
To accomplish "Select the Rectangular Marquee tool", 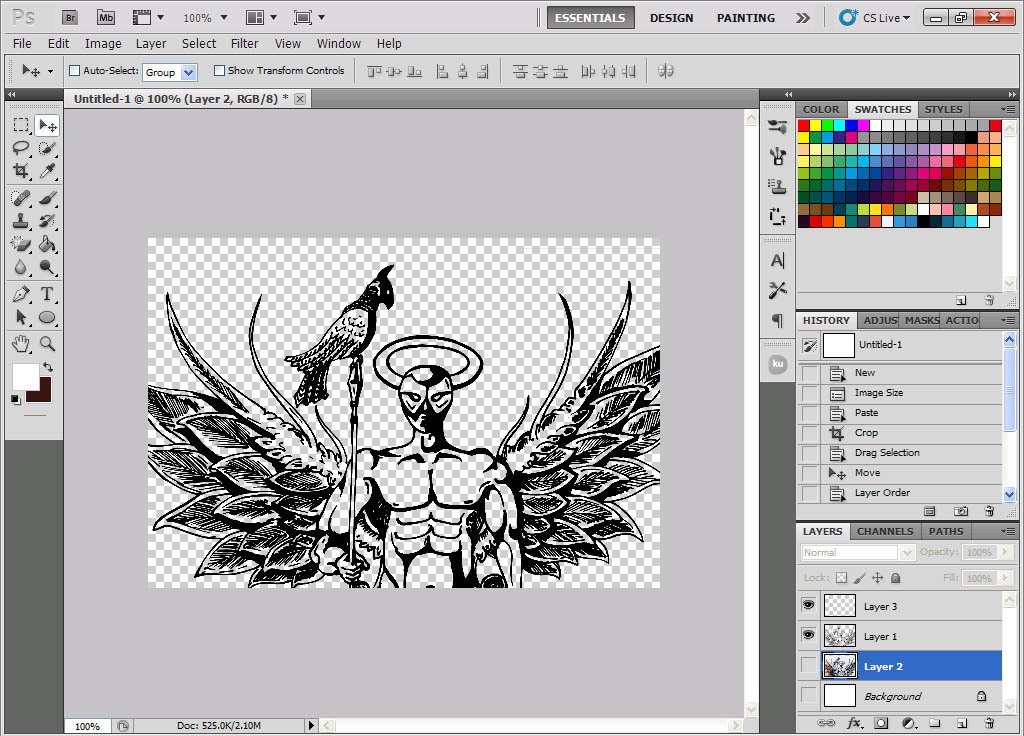I will click(x=20, y=125).
